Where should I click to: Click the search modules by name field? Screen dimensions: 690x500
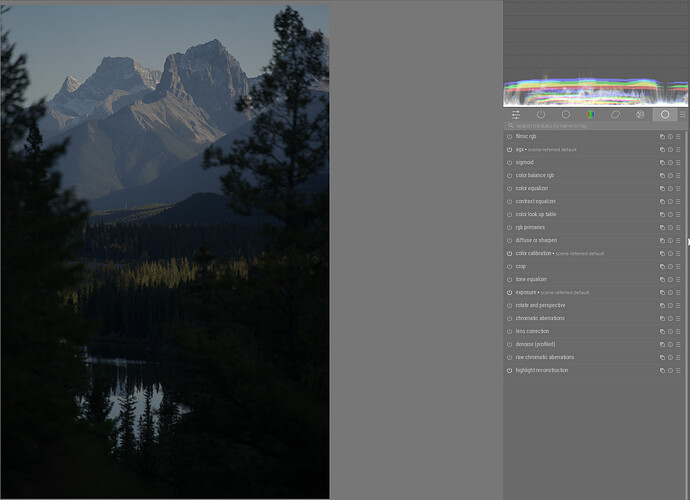point(595,126)
